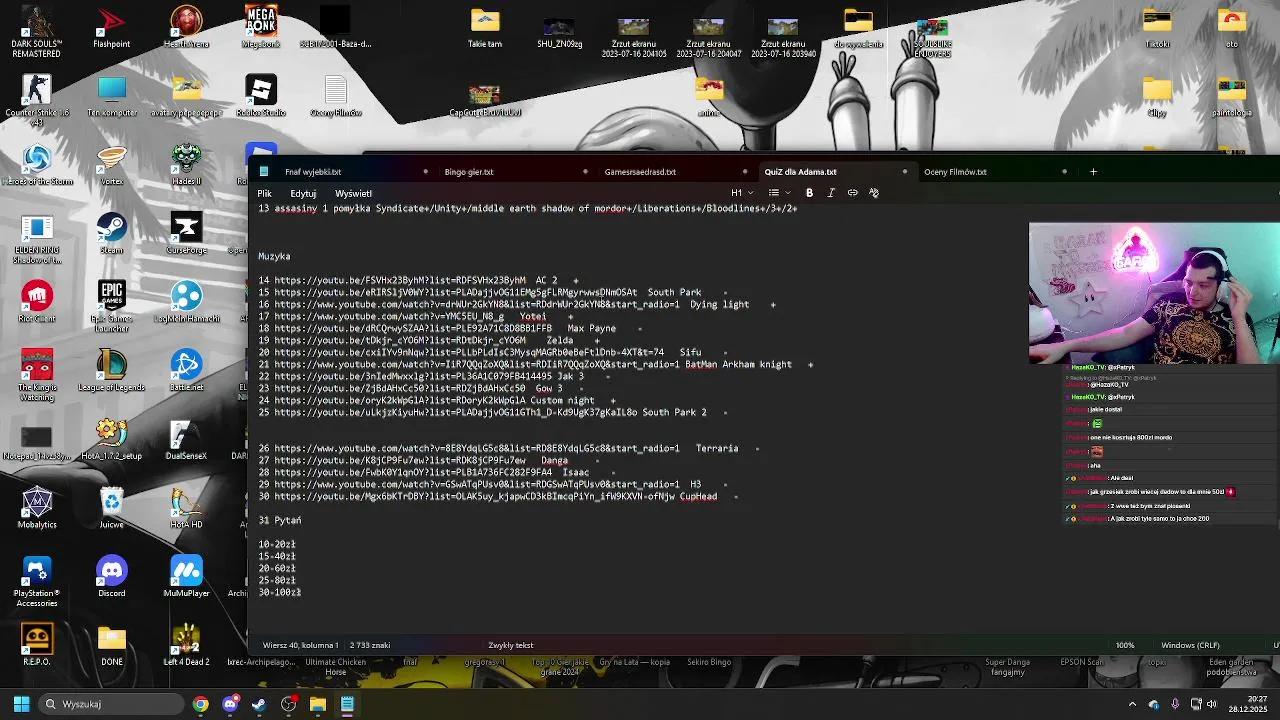
Task: Click the webcam overlay thumbnail
Action: 1154,293
